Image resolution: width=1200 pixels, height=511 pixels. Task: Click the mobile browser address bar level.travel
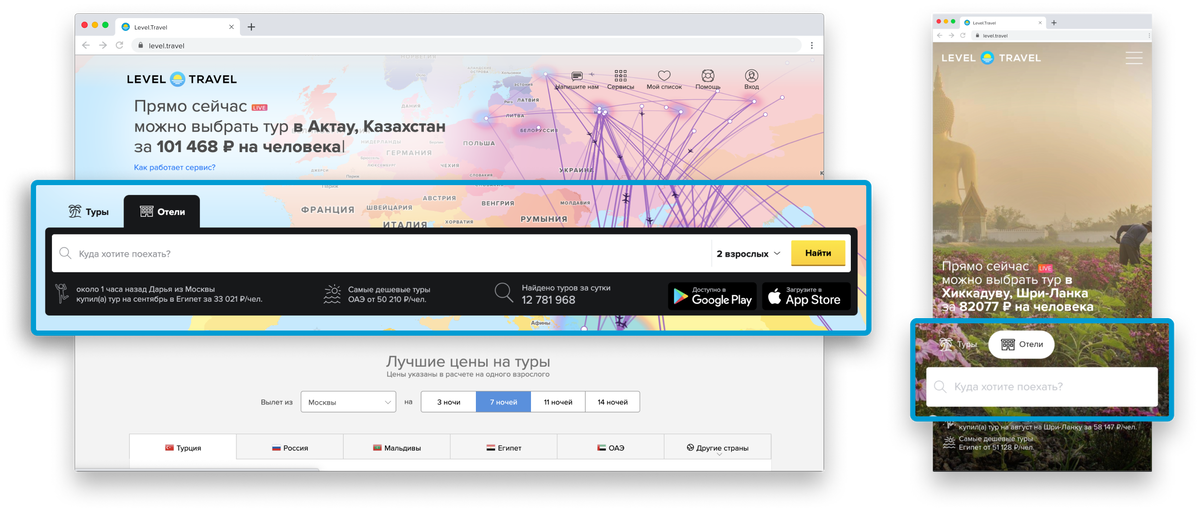pyautogui.click(x=1058, y=35)
